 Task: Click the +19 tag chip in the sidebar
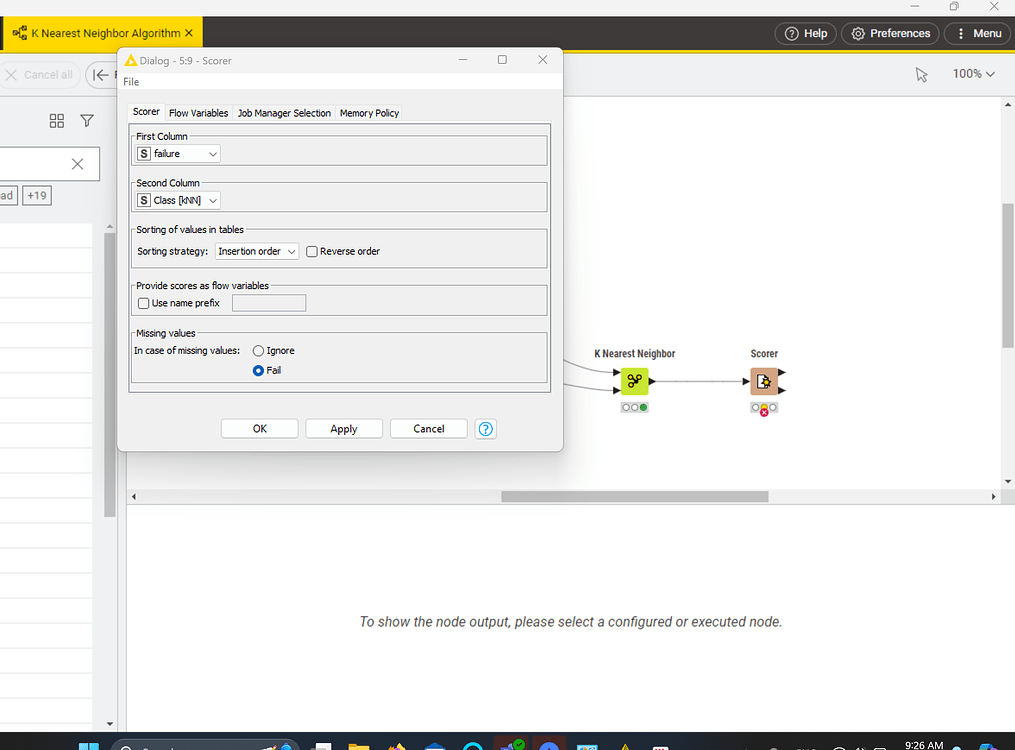tap(36, 195)
